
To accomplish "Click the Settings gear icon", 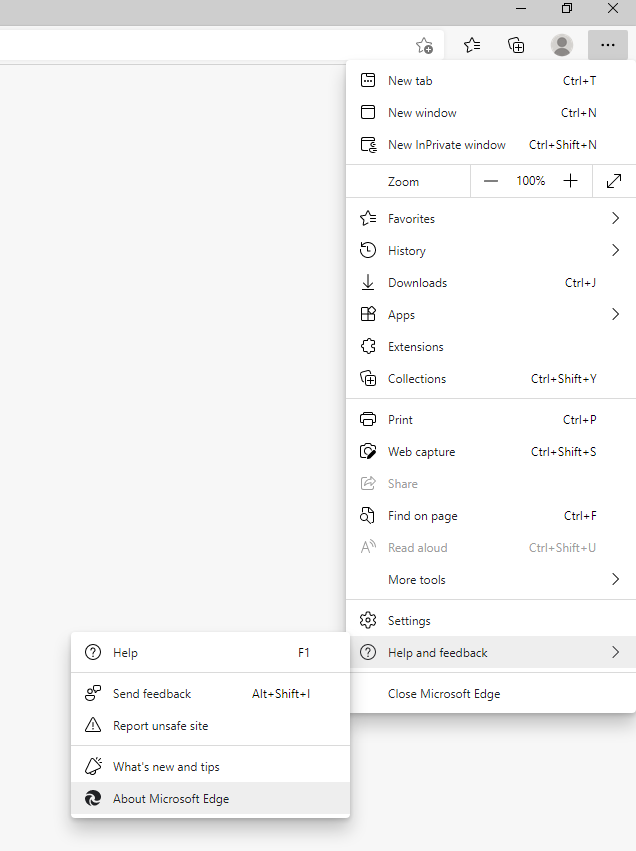I will 368,620.
